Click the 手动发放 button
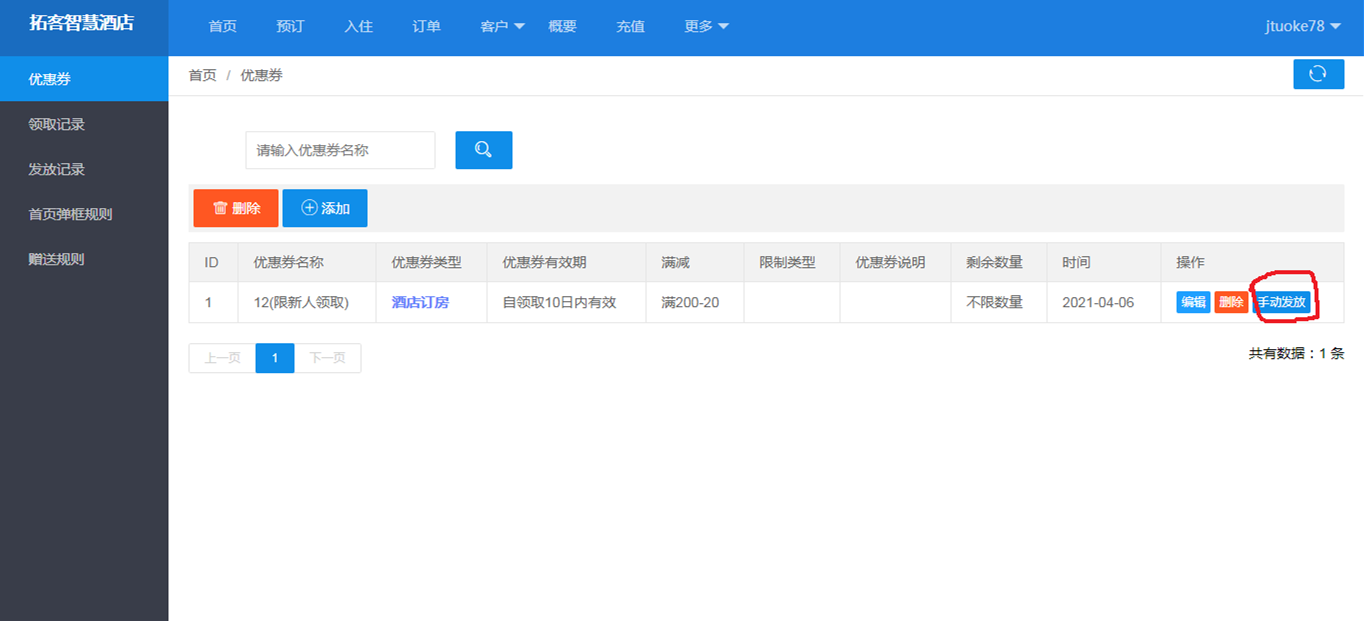Screen dimensions: 1364x621 point(1281,302)
